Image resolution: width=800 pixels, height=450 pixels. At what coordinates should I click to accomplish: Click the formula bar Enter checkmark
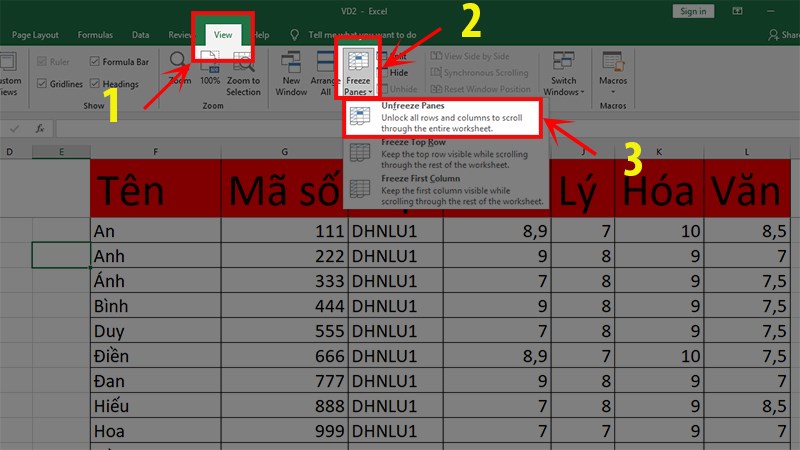click(x=14, y=129)
